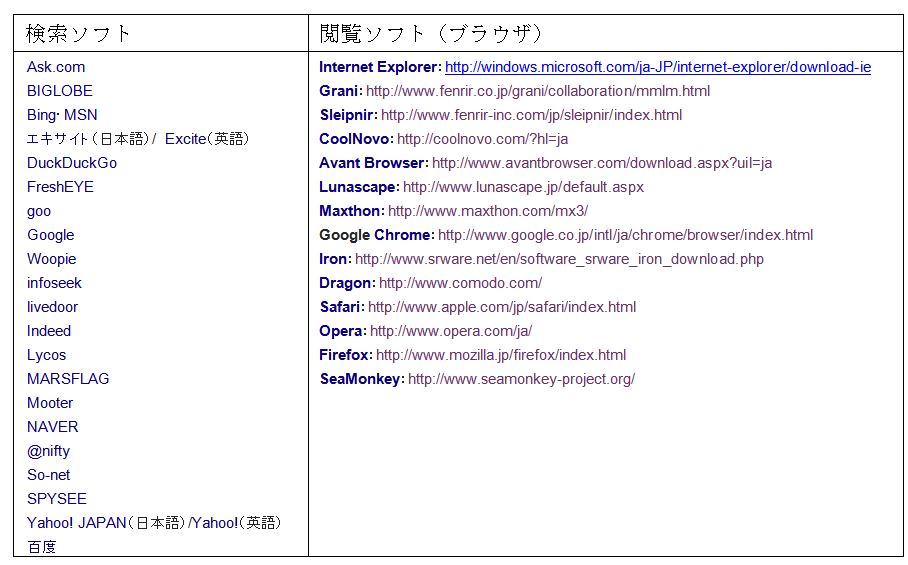908x565 pixels.
Task: Select the bold Iron label
Action: click(335, 259)
